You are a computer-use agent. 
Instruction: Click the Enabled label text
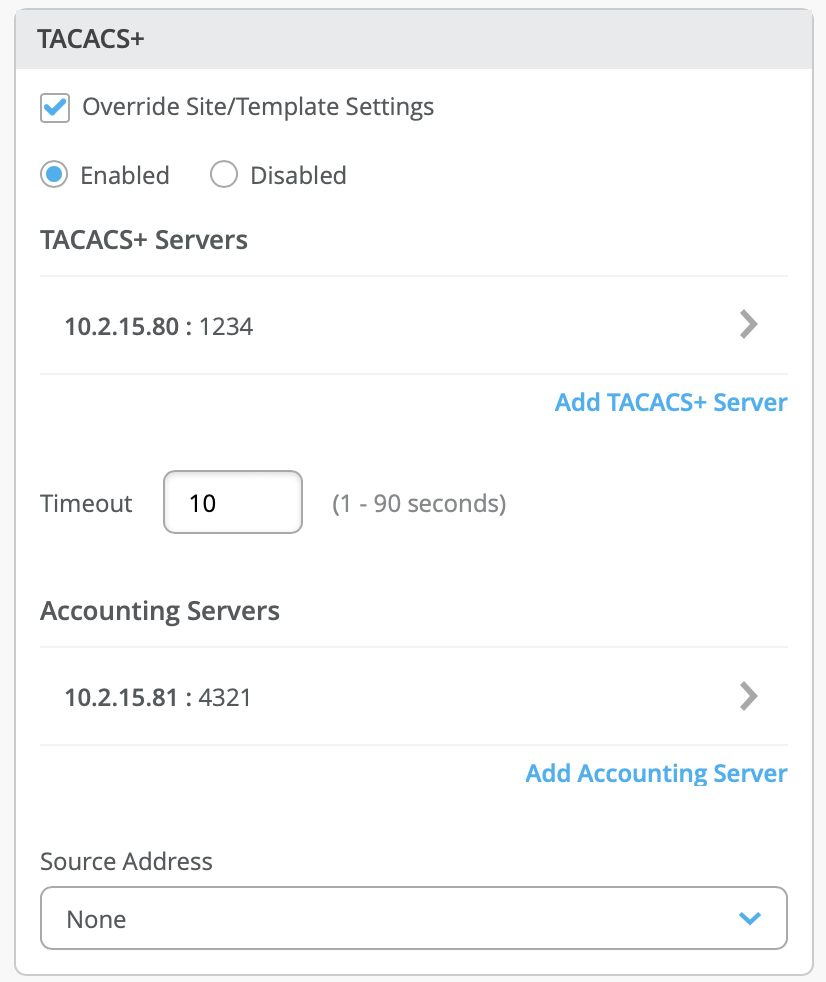tap(125, 176)
